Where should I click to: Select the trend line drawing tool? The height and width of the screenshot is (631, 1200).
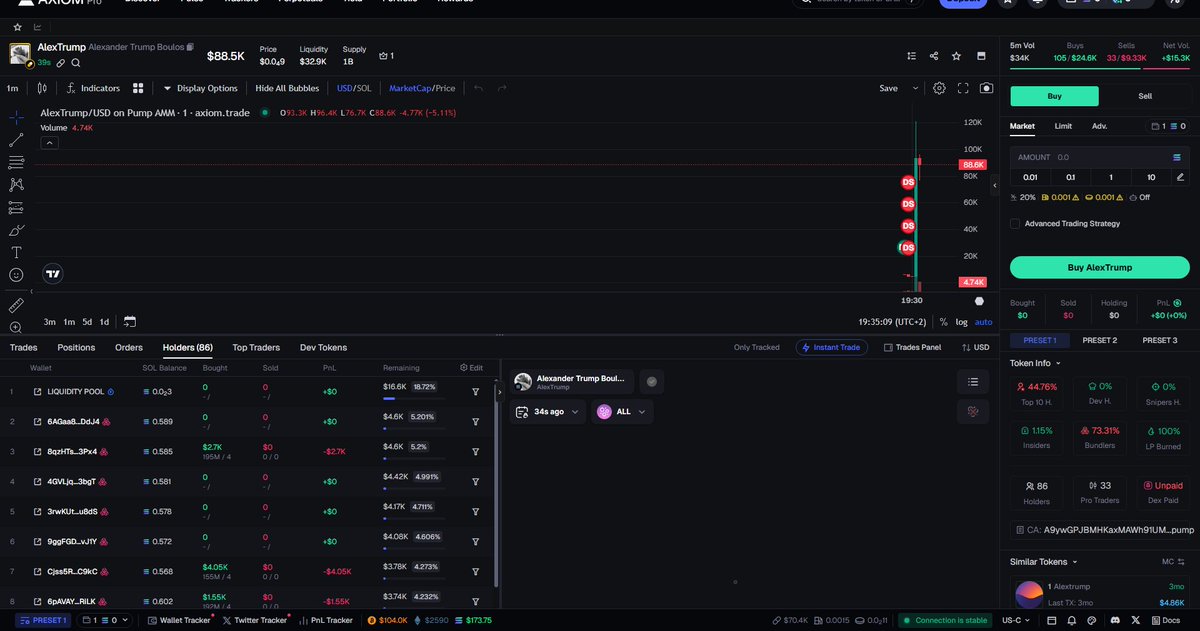pyautogui.click(x=16, y=140)
